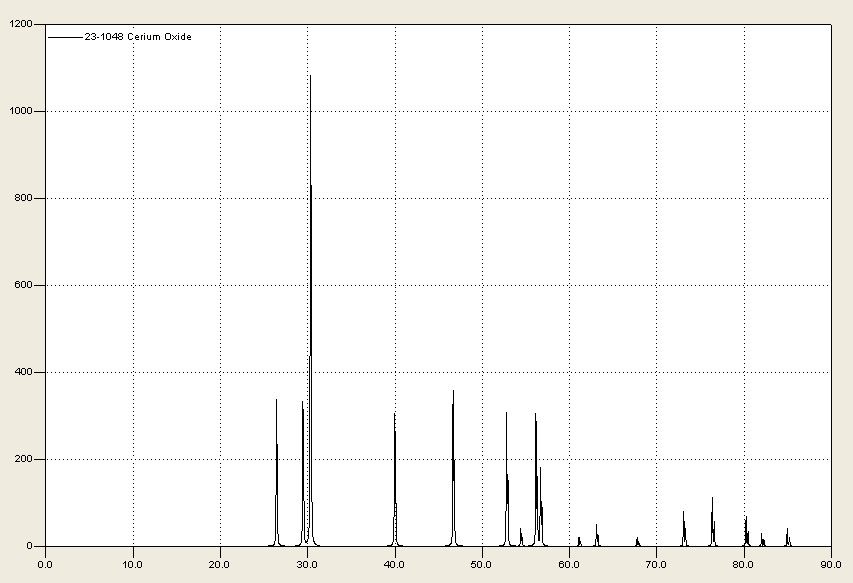Select the peak near 76 degrees
Screen dimensions: 853x583
[713, 522]
